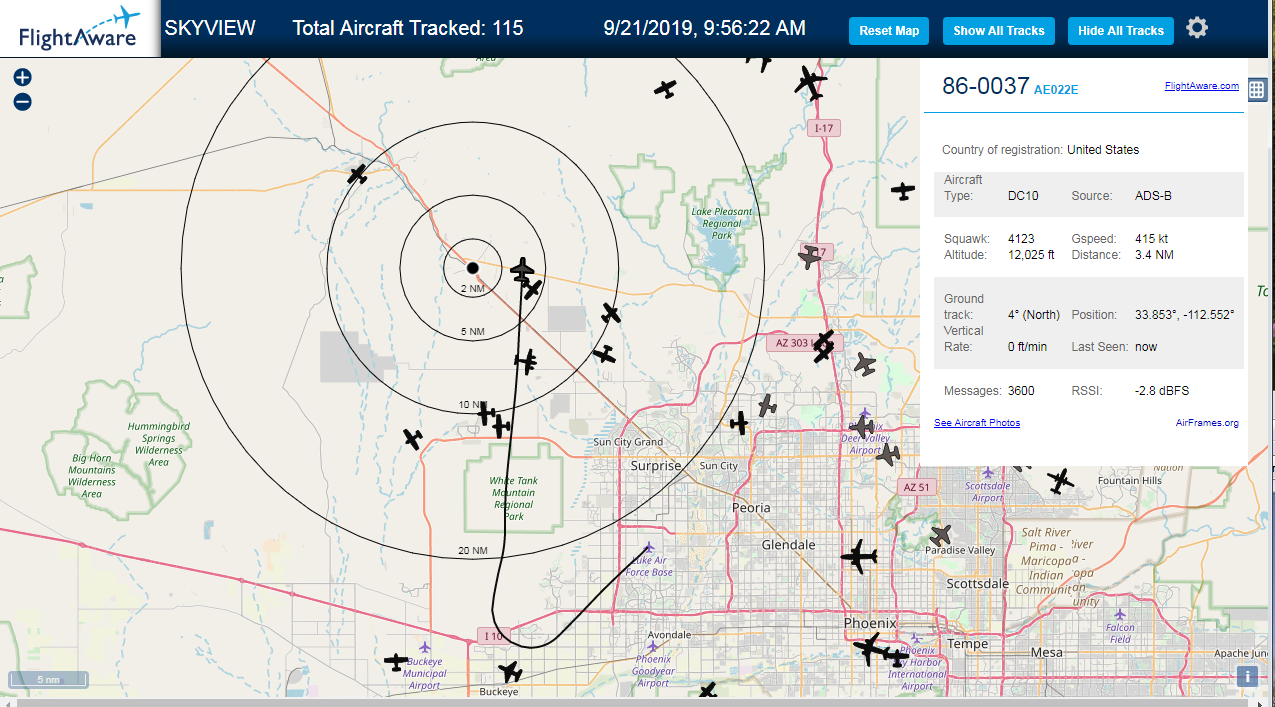The image size is (1275, 707).
Task: Click the 5 nm map scale bar
Action: (x=49, y=680)
